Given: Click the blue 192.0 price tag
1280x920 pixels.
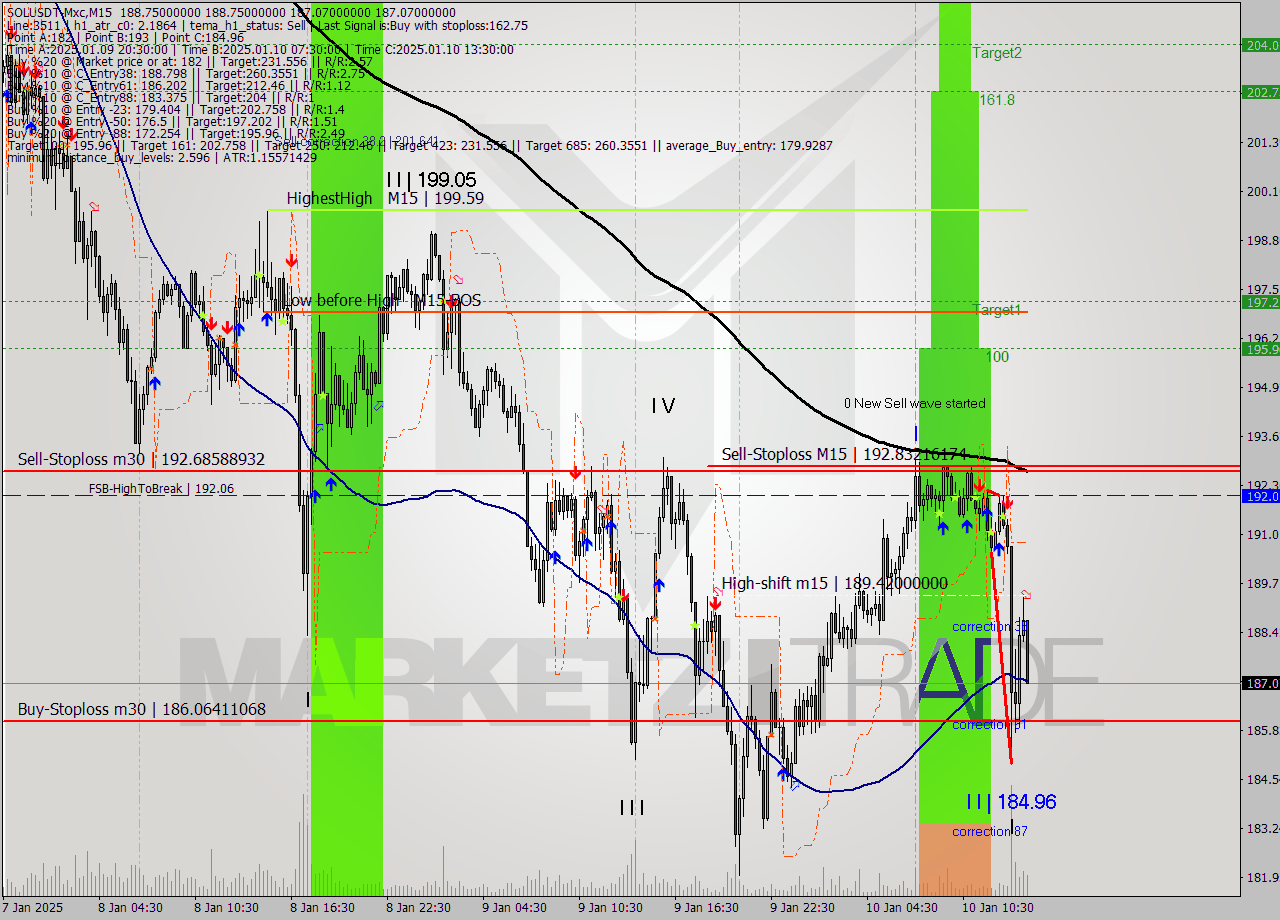Looking at the screenshot, I should click(x=1260, y=496).
